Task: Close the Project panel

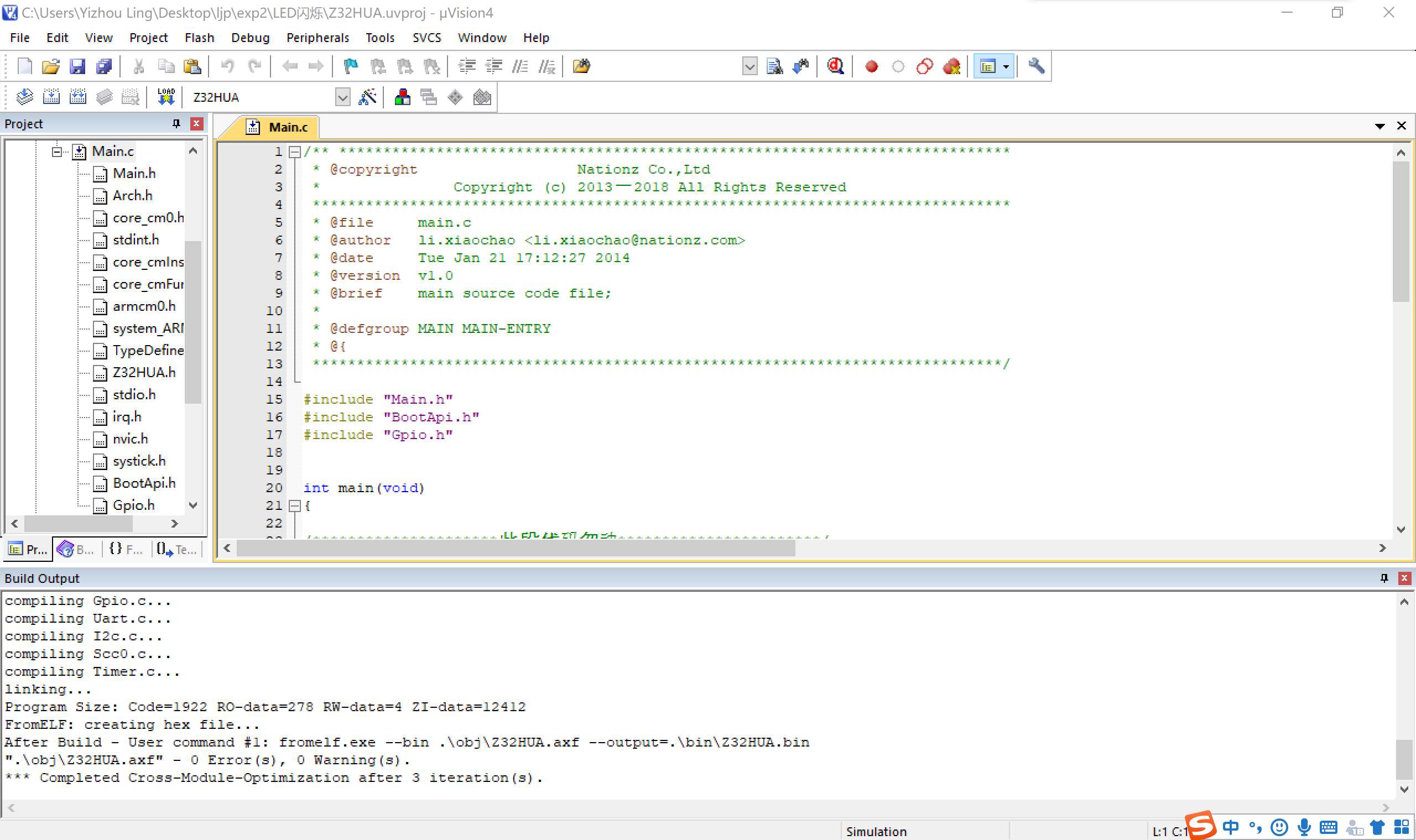Action: [x=196, y=123]
